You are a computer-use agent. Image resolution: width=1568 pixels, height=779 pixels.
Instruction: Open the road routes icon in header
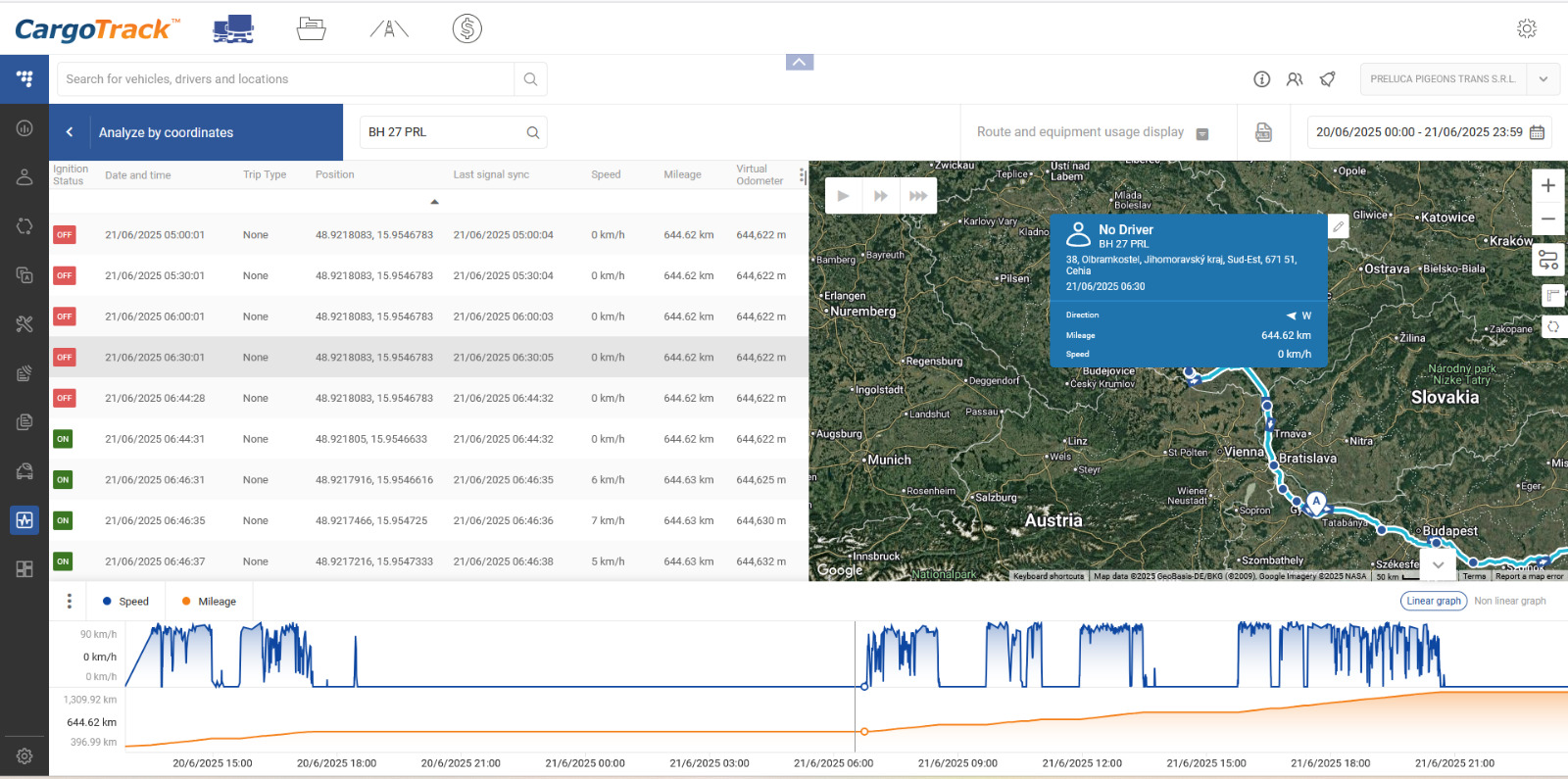(x=389, y=29)
